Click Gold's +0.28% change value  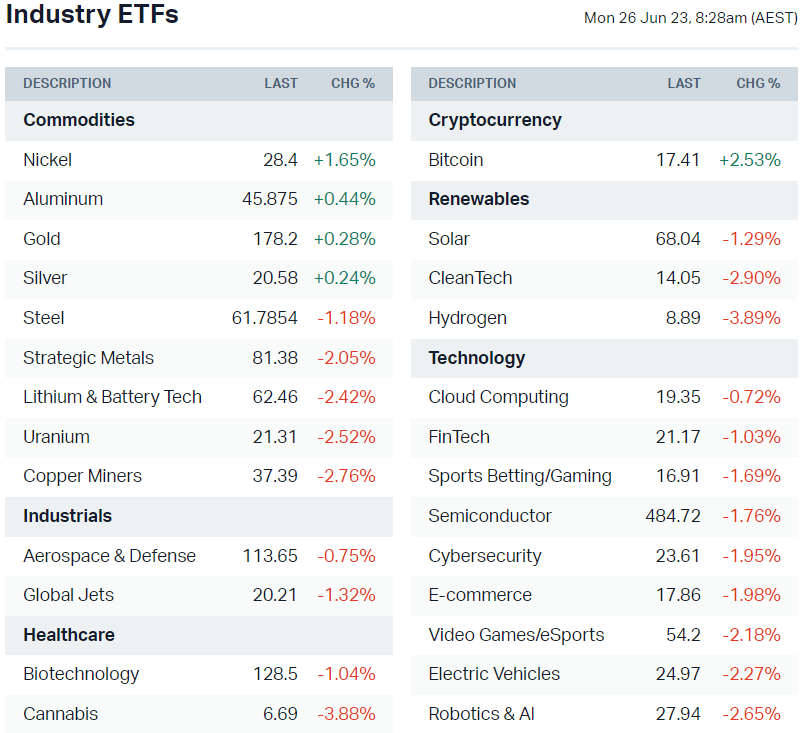(345, 239)
